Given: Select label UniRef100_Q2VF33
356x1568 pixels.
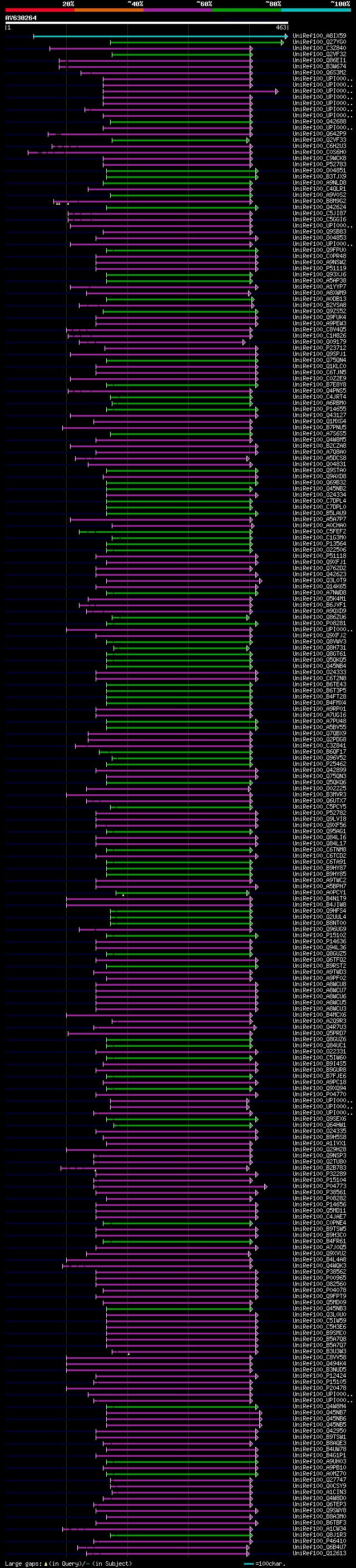Looking at the screenshot, I should pyautogui.click(x=319, y=140).
